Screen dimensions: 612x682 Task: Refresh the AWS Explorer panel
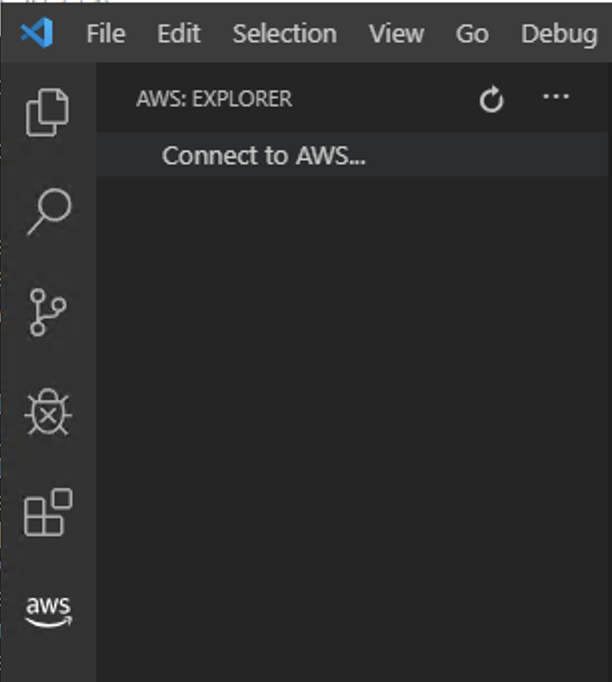point(492,99)
